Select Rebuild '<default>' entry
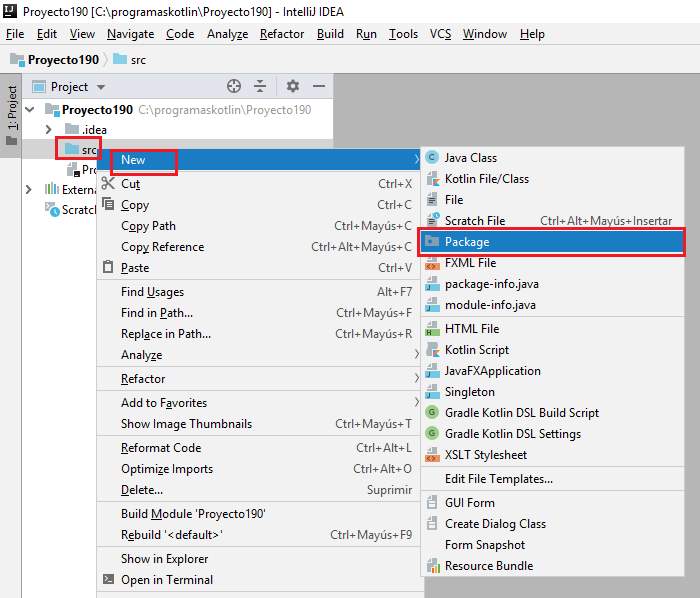 pos(258,535)
